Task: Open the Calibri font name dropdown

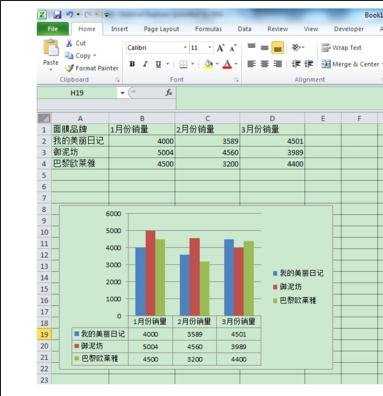Action: click(x=185, y=48)
